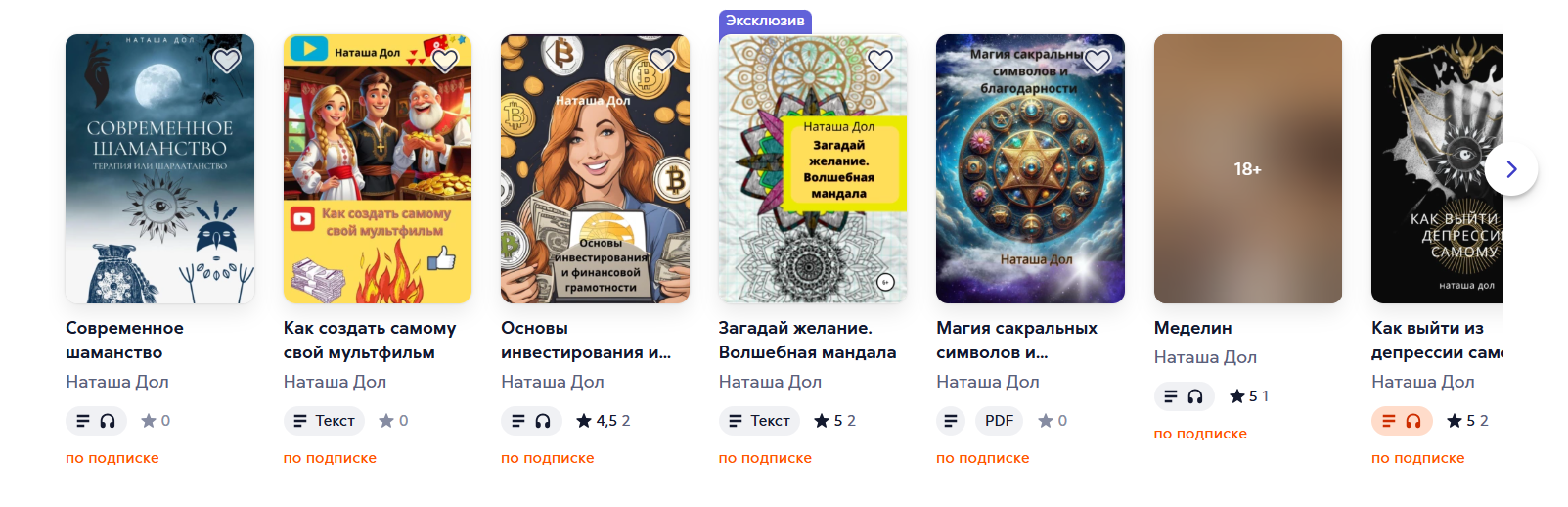Screen dimensions: 1568x507
Task: Open the blurred 18+ Меделин cover
Action: click(1248, 168)
